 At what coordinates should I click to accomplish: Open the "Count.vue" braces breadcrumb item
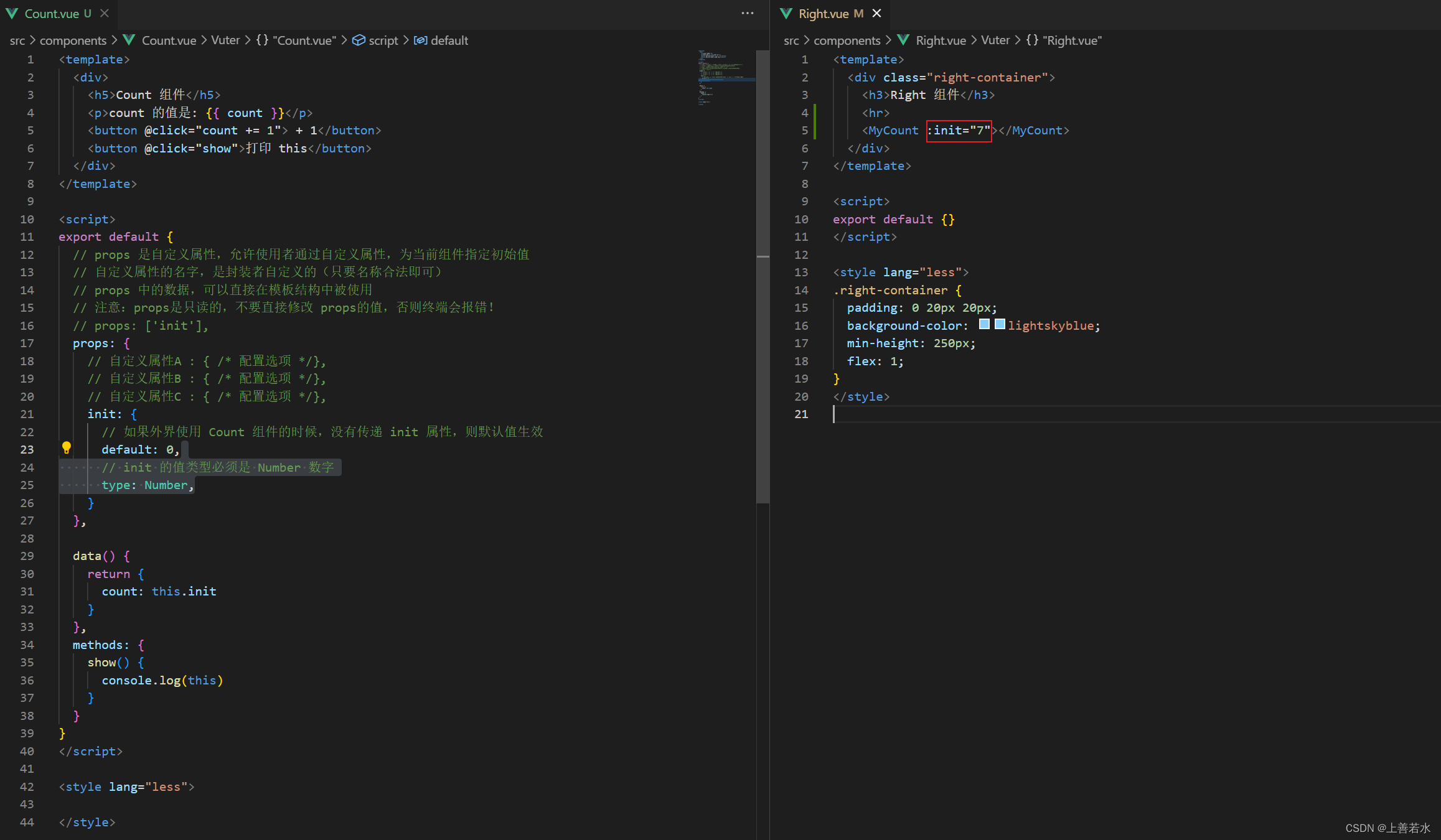pyautogui.click(x=296, y=40)
